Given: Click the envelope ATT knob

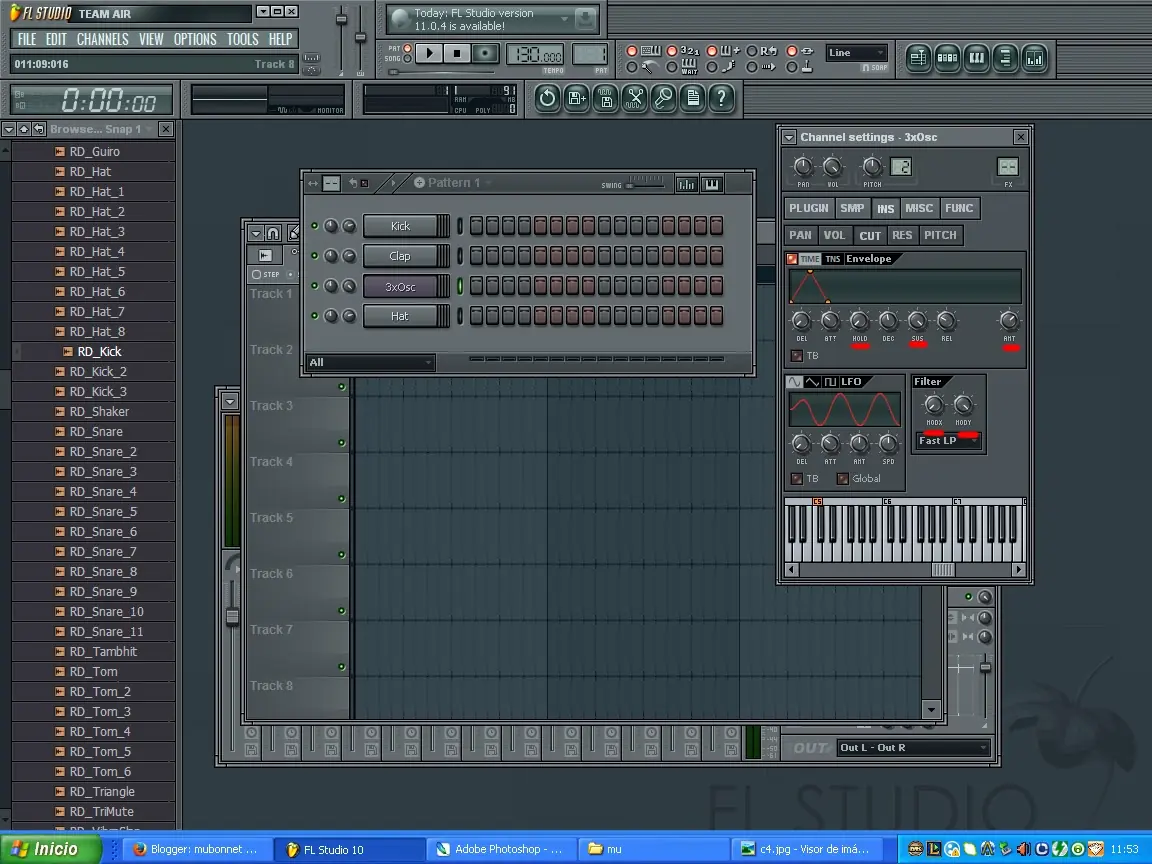Looking at the screenshot, I should coord(830,321).
